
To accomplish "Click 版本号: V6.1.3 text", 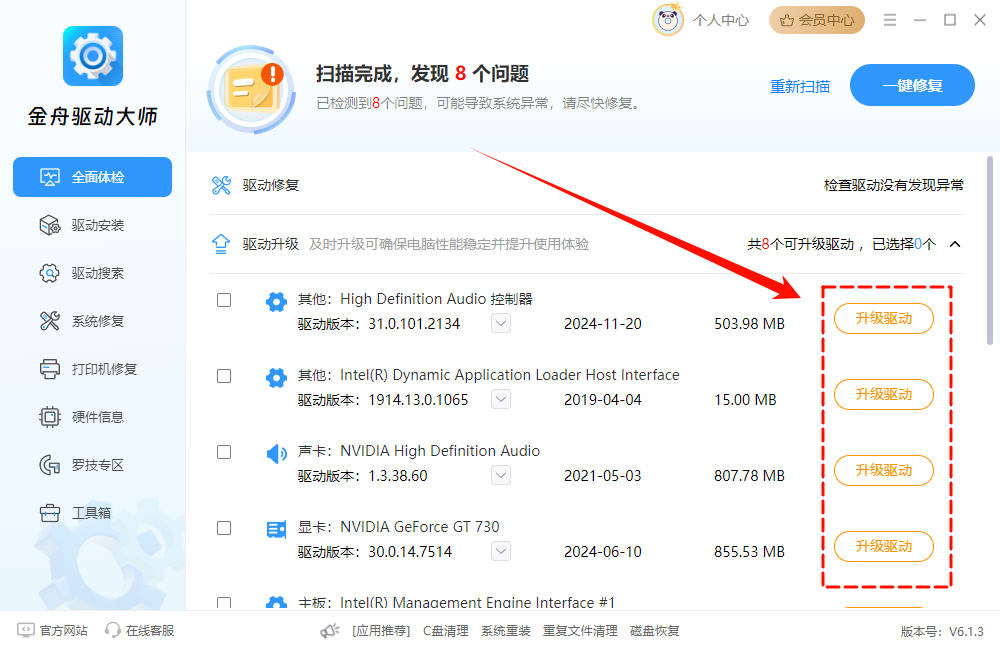I will 942,632.
